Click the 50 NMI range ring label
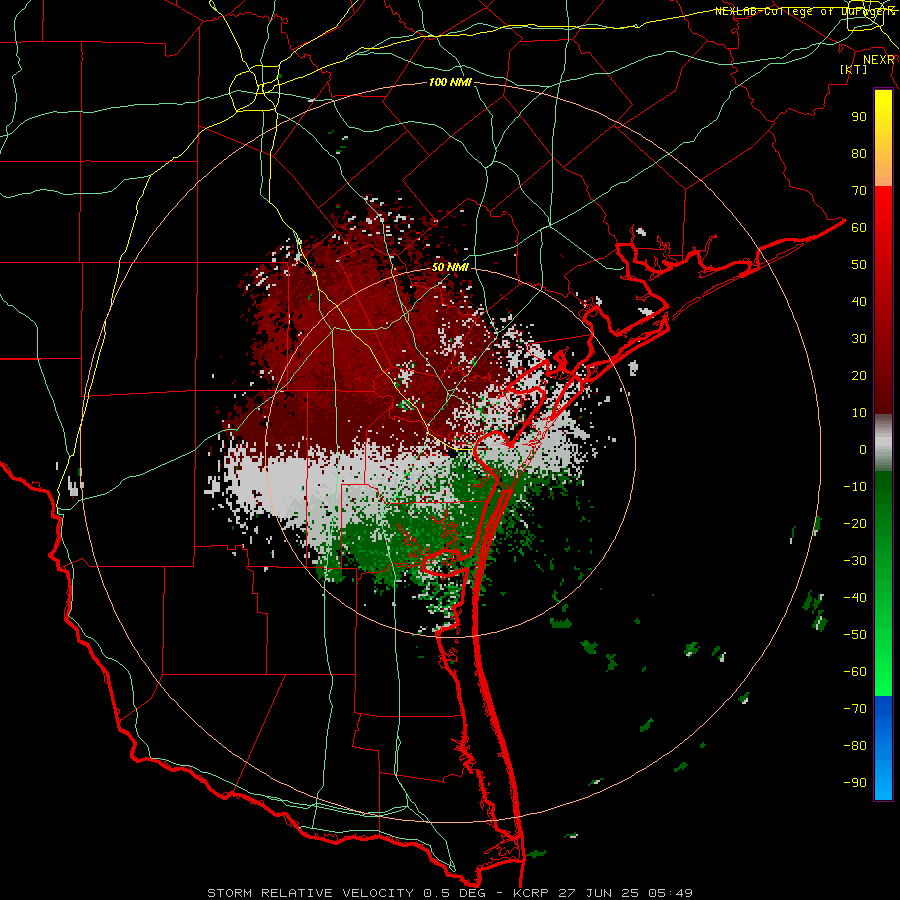Viewport: 900px width, 900px height. coord(451,267)
